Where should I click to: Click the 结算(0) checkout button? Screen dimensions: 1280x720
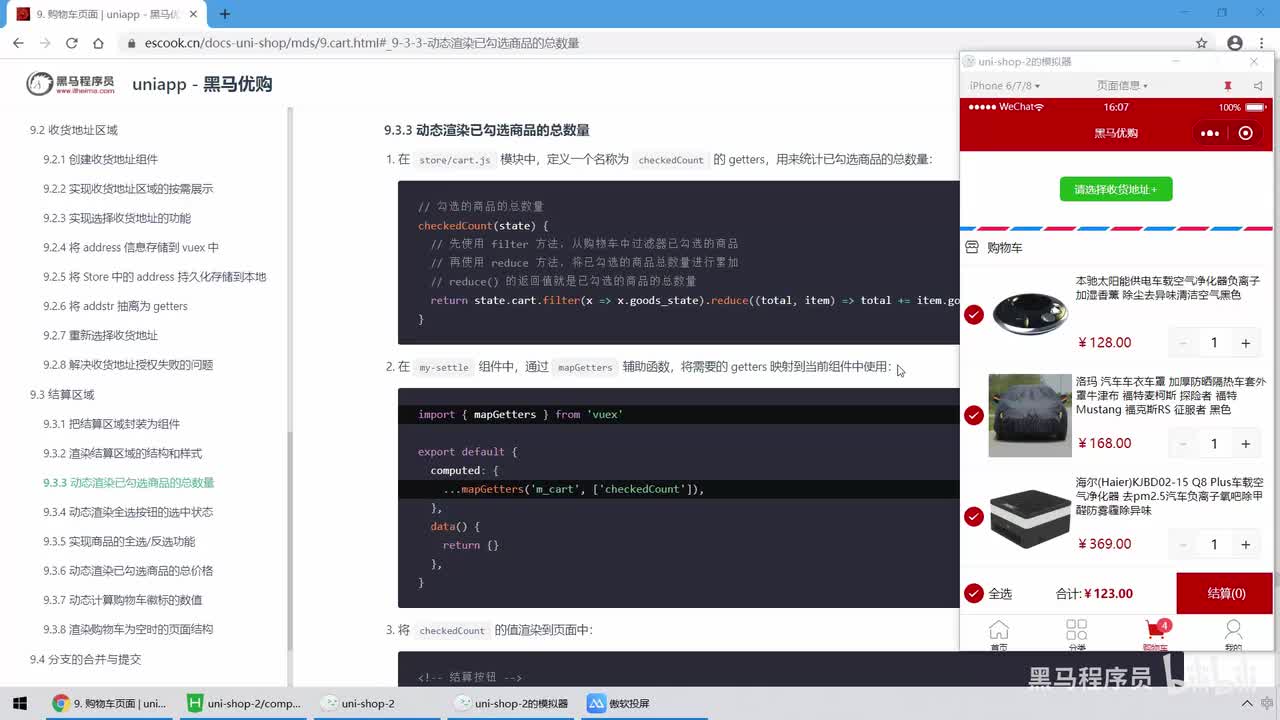pyautogui.click(x=1225, y=593)
